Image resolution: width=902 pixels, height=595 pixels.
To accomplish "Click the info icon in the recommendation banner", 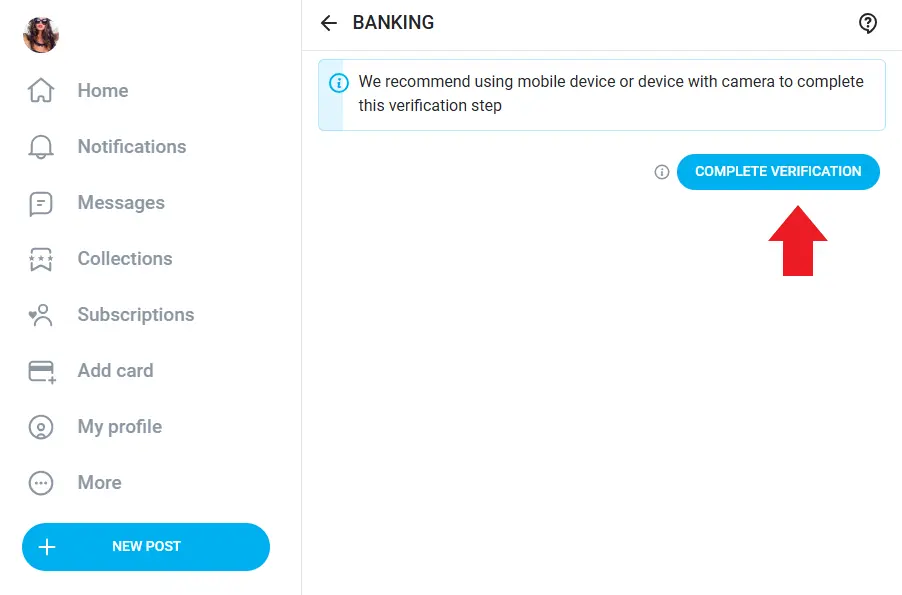I will pos(339,82).
